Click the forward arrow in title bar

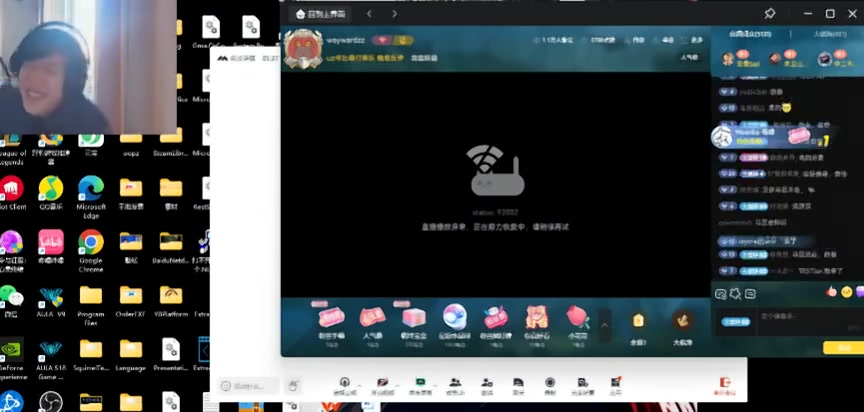click(x=395, y=14)
